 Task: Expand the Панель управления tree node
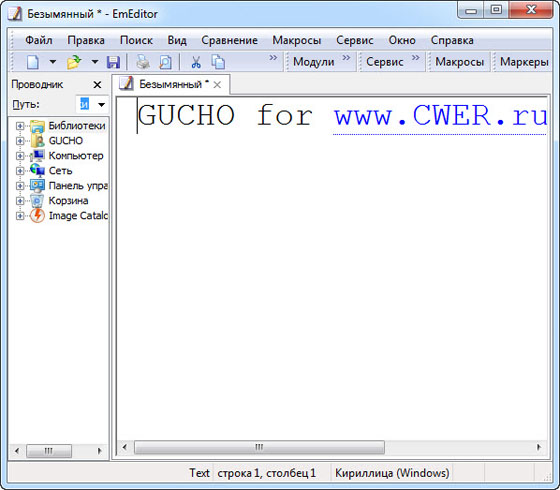(20, 186)
